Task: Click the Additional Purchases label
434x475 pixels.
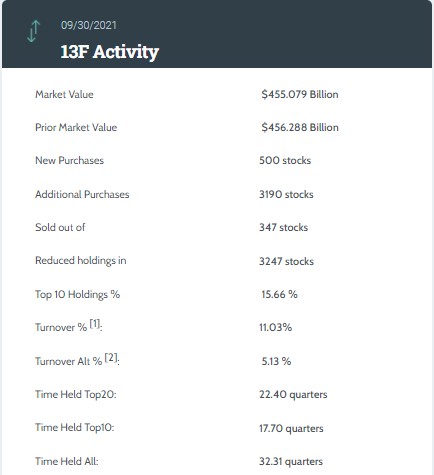Action: 82,194
